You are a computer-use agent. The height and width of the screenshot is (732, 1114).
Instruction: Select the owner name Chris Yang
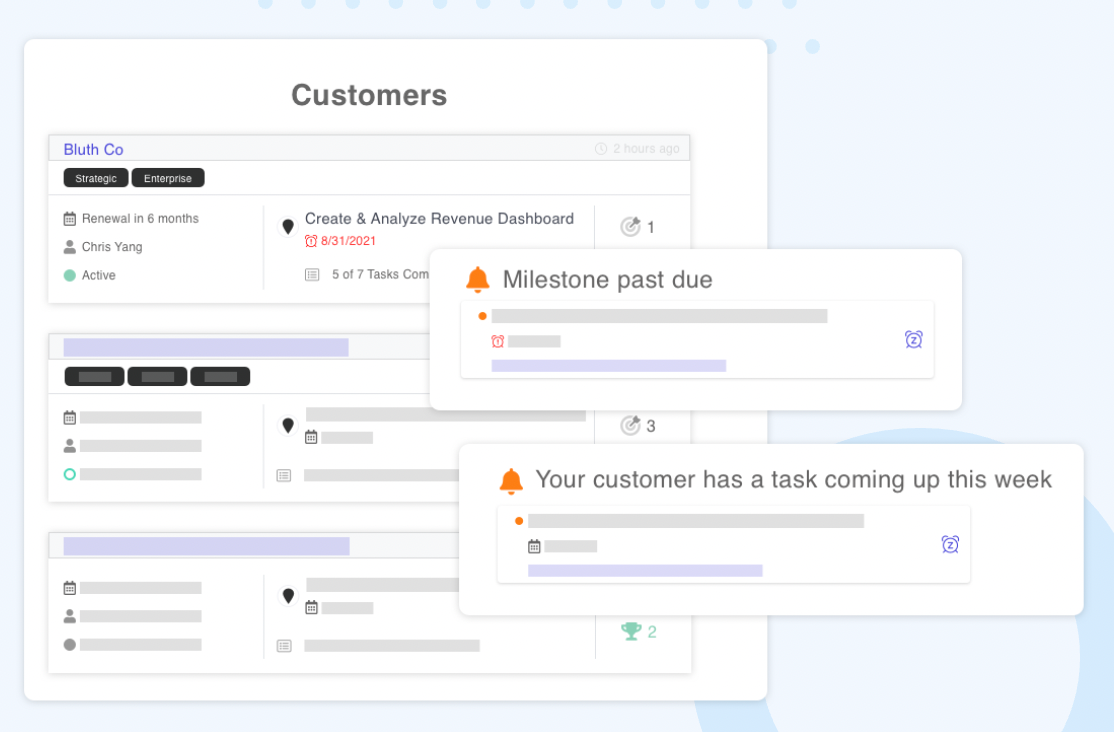[112, 247]
